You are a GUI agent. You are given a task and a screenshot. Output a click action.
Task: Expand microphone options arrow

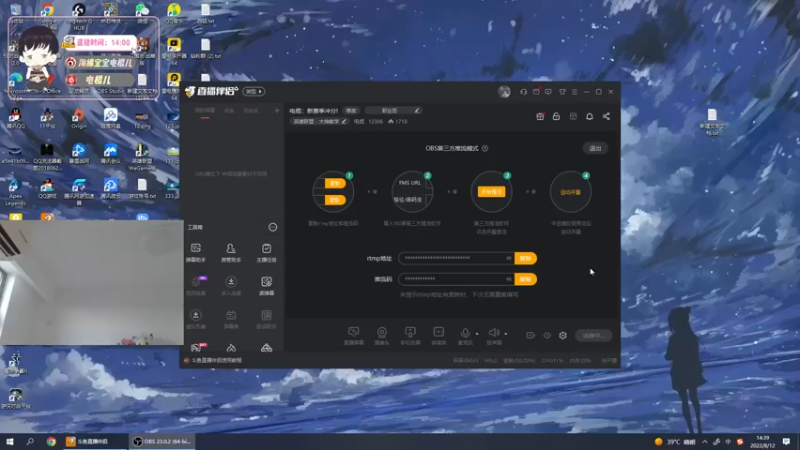coord(477,334)
